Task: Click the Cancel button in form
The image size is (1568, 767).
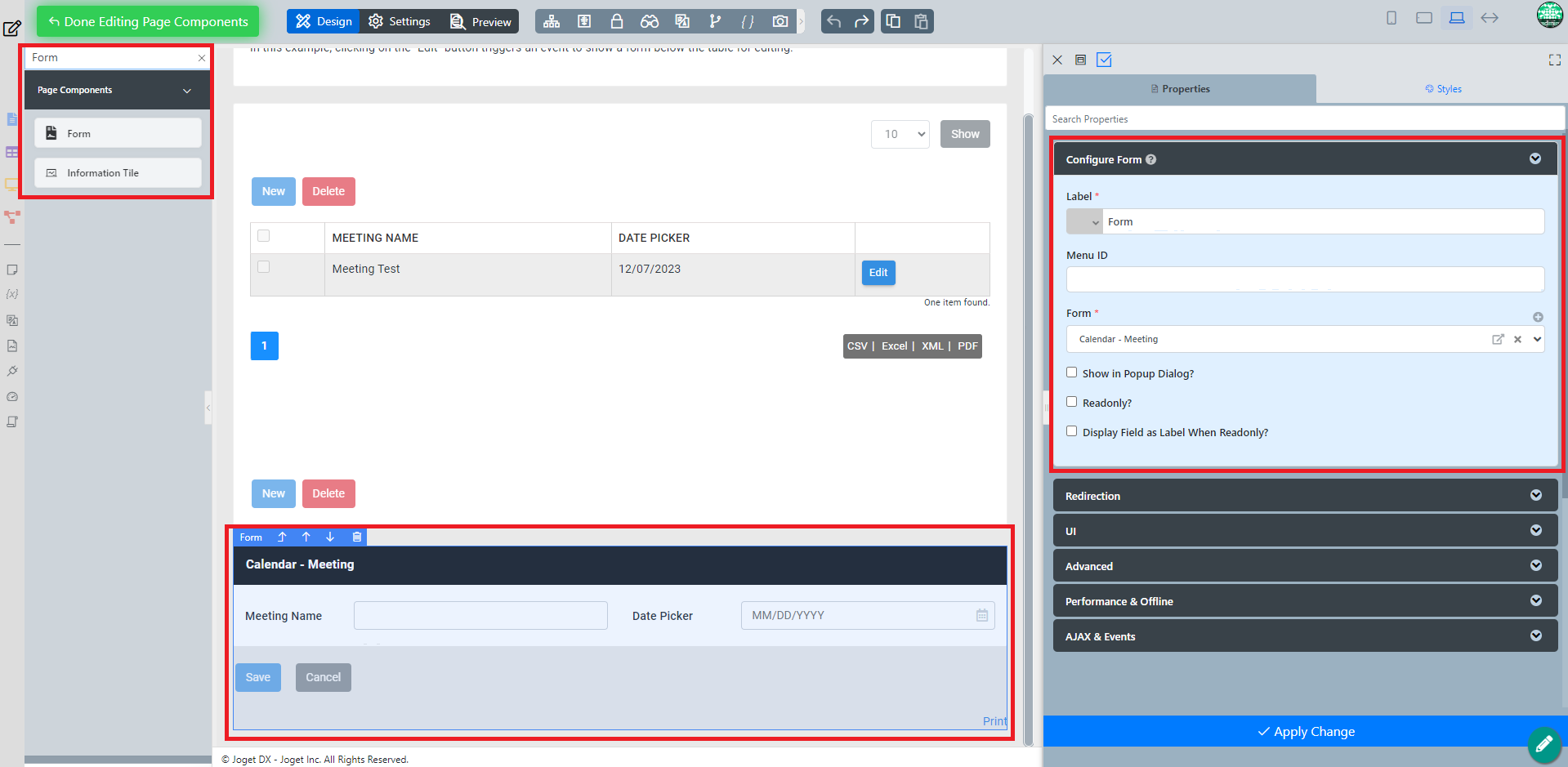Action: point(324,677)
